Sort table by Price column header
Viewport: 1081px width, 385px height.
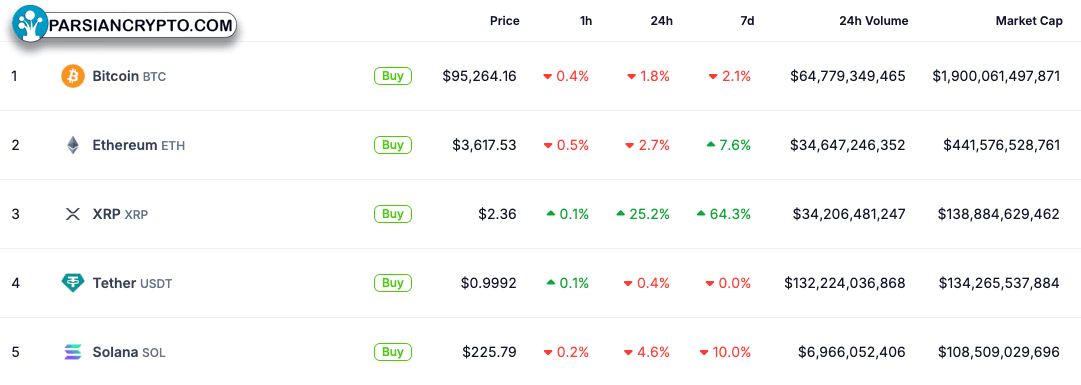click(505, 21)
